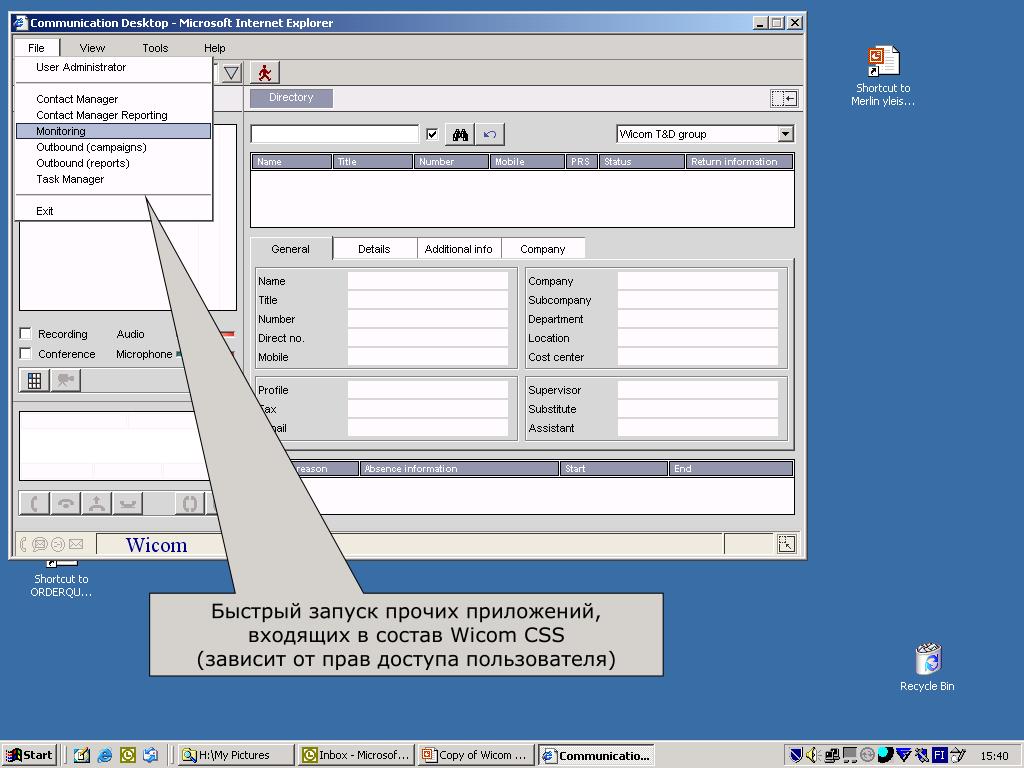Image resolution: width=1024 pixels, height=768 pixels.
Task: Uncheck the checkbox beside search field
Action: 432,134
